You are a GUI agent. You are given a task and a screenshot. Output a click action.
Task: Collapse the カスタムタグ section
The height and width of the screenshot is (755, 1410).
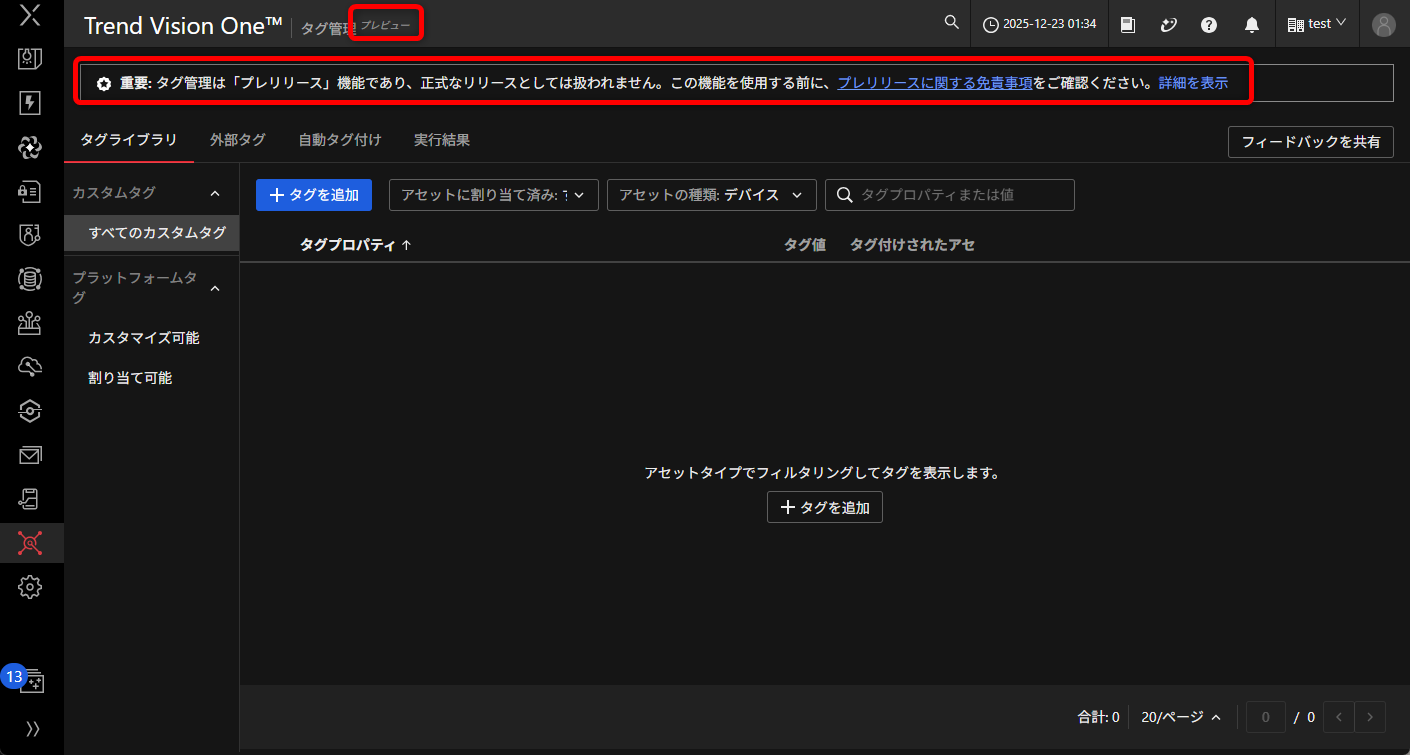pyautogui.click(x=214, y=191)
